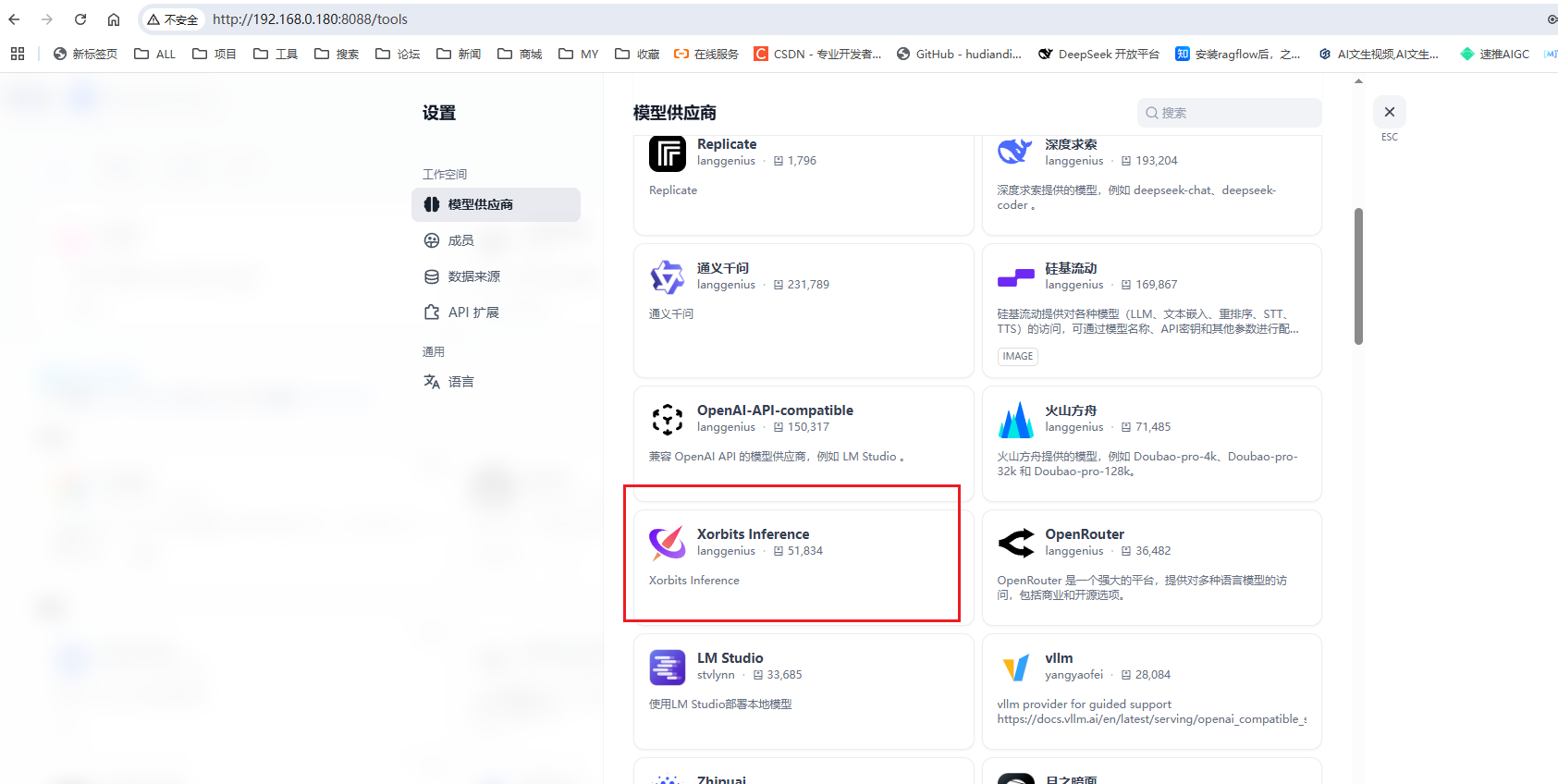Open the 安装ragflow bookmark

pyautogui.click(x=1238, y=54)
